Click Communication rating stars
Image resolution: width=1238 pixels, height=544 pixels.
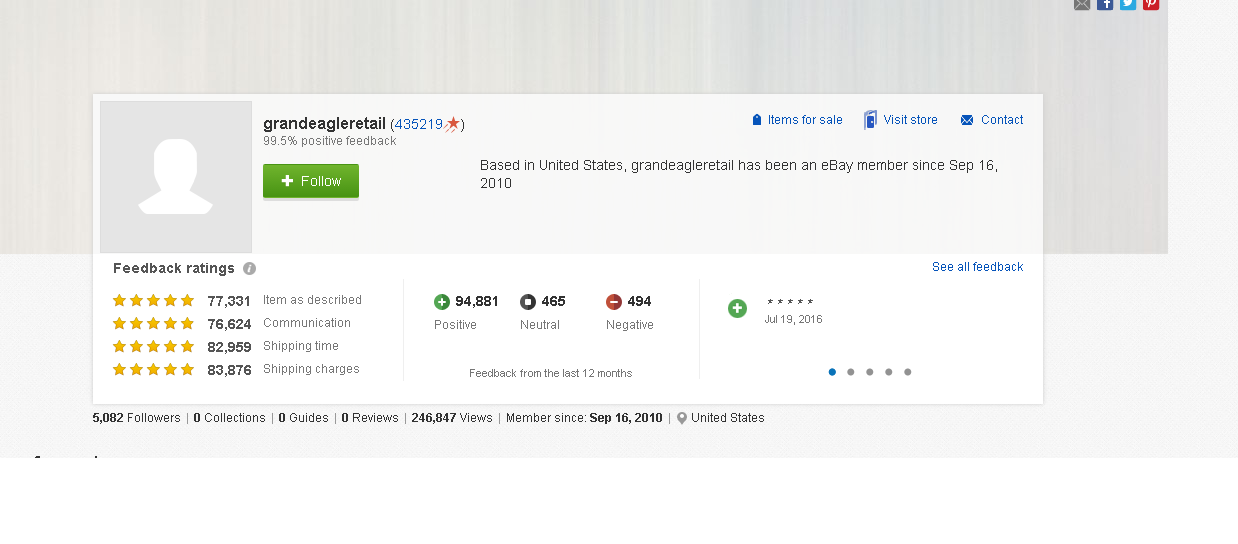153,323
